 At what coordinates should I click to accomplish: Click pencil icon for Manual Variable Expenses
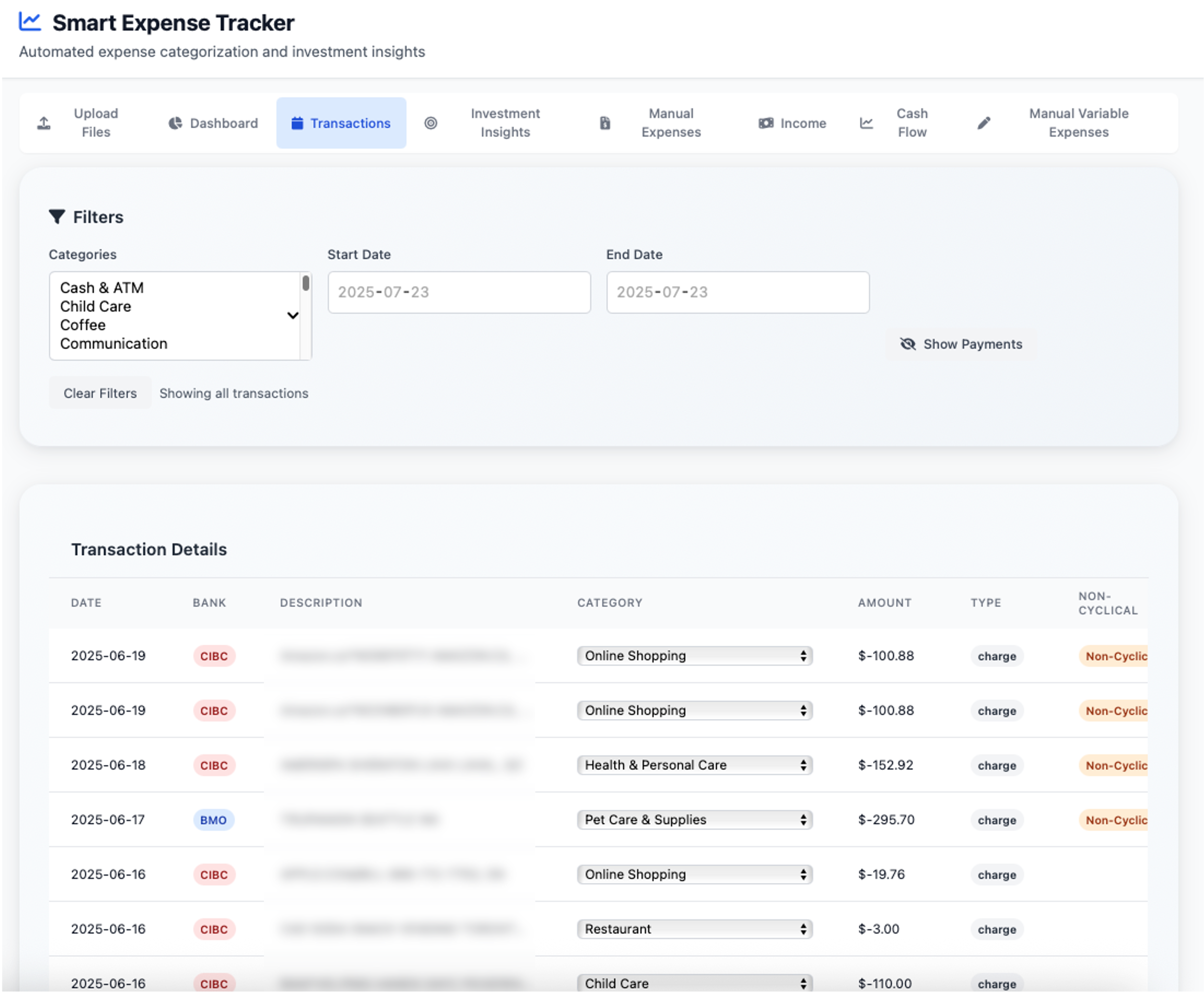pyautogui.click(x=984, y=123)
